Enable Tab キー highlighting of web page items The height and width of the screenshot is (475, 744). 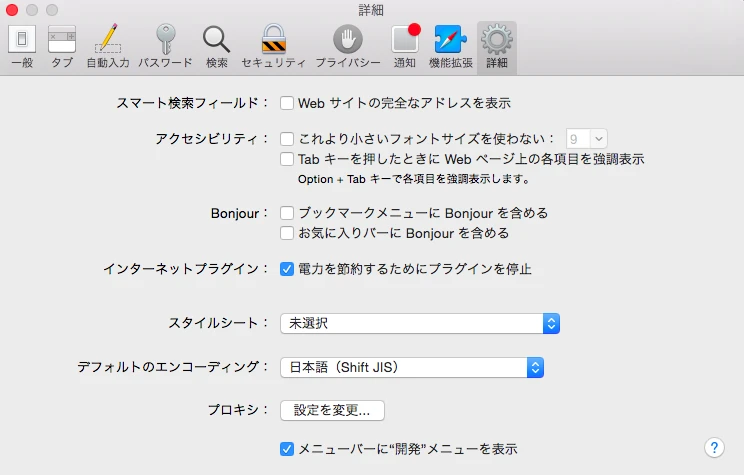tap(287, 159)
